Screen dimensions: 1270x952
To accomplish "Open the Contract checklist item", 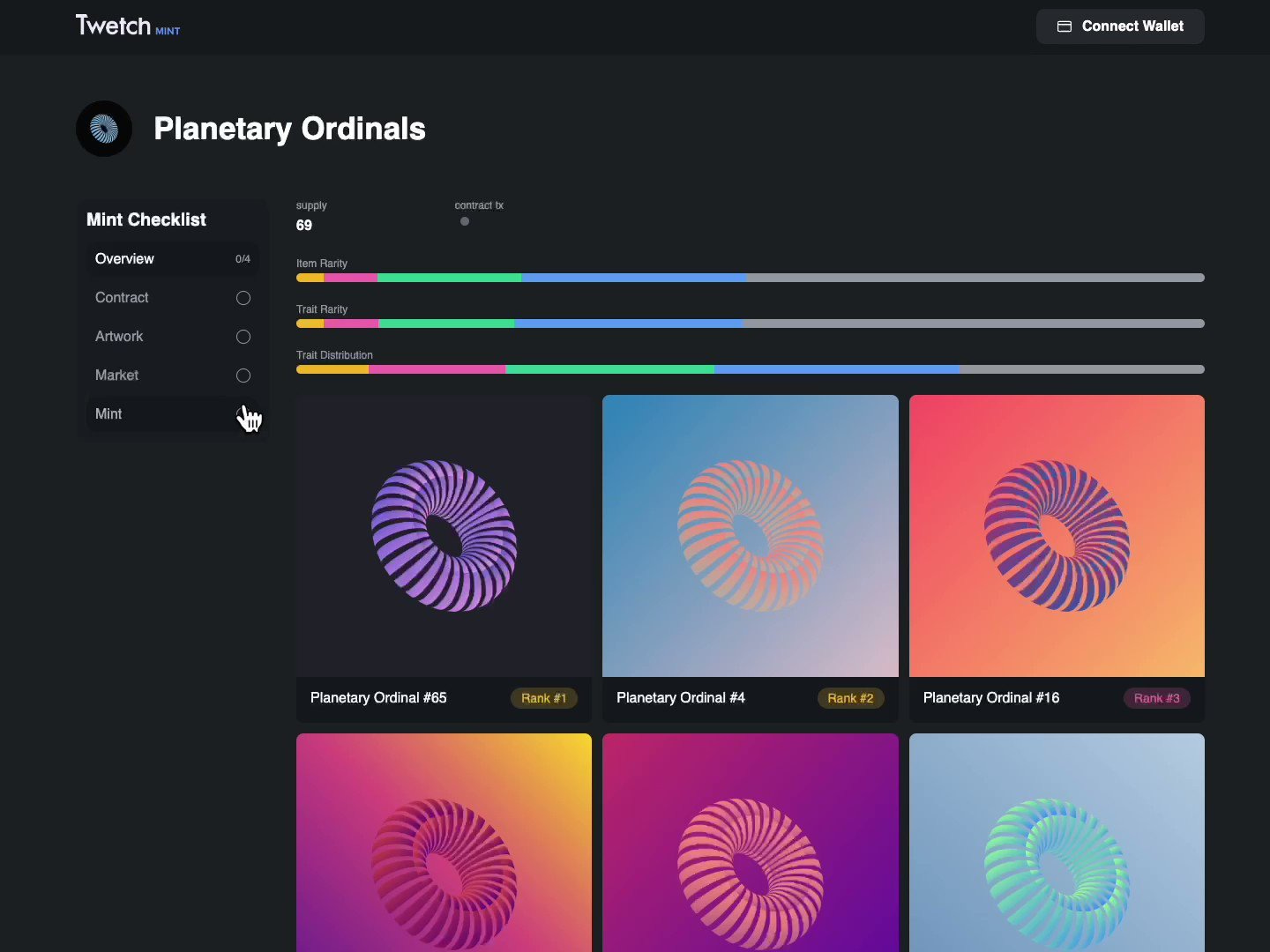I will point(173,297).
